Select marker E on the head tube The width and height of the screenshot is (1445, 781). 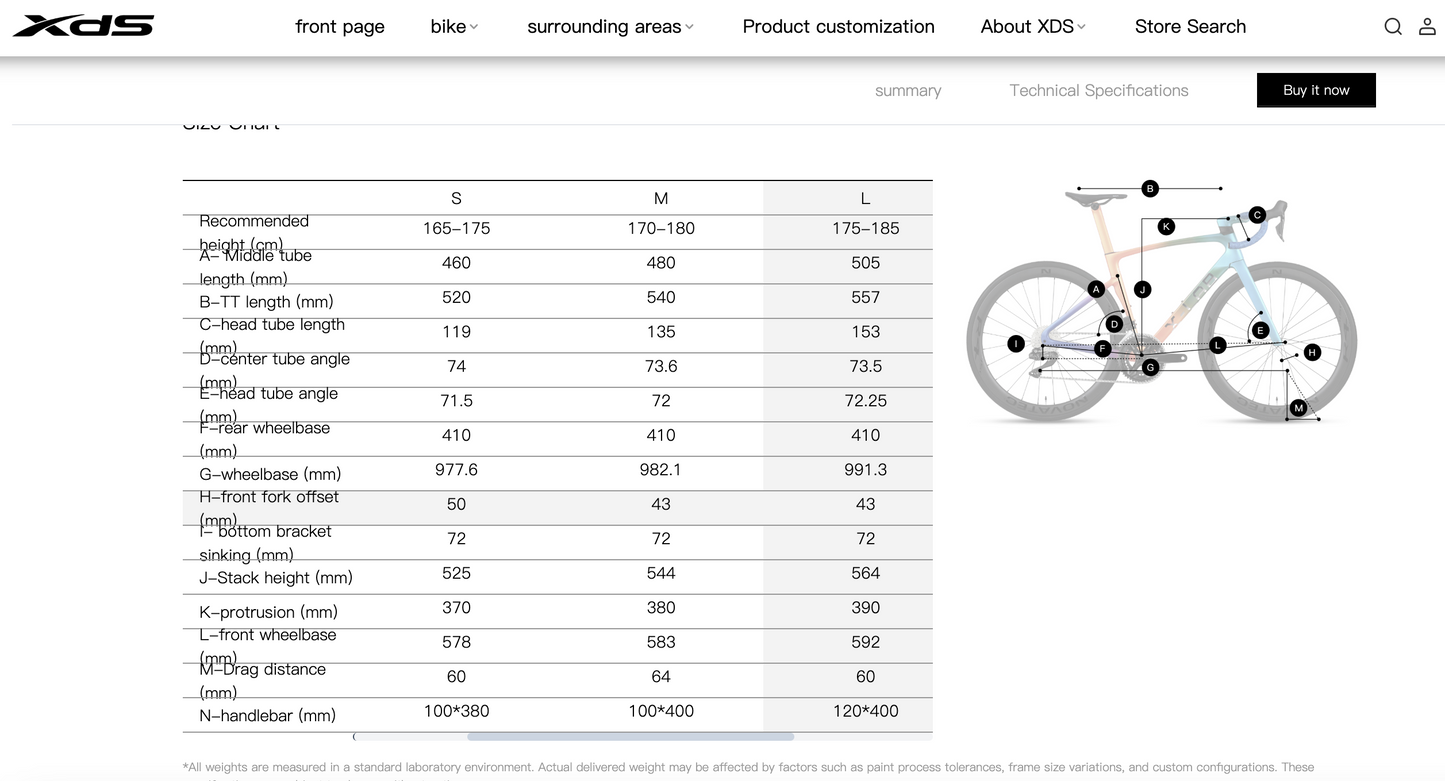click(x=1259, y=330)
